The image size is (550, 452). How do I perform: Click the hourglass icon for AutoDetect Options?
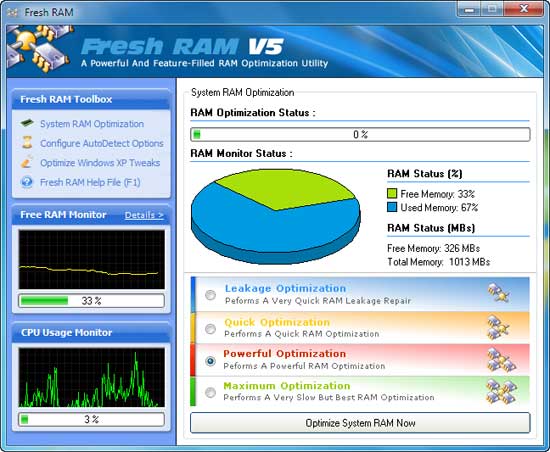[27, 142]
